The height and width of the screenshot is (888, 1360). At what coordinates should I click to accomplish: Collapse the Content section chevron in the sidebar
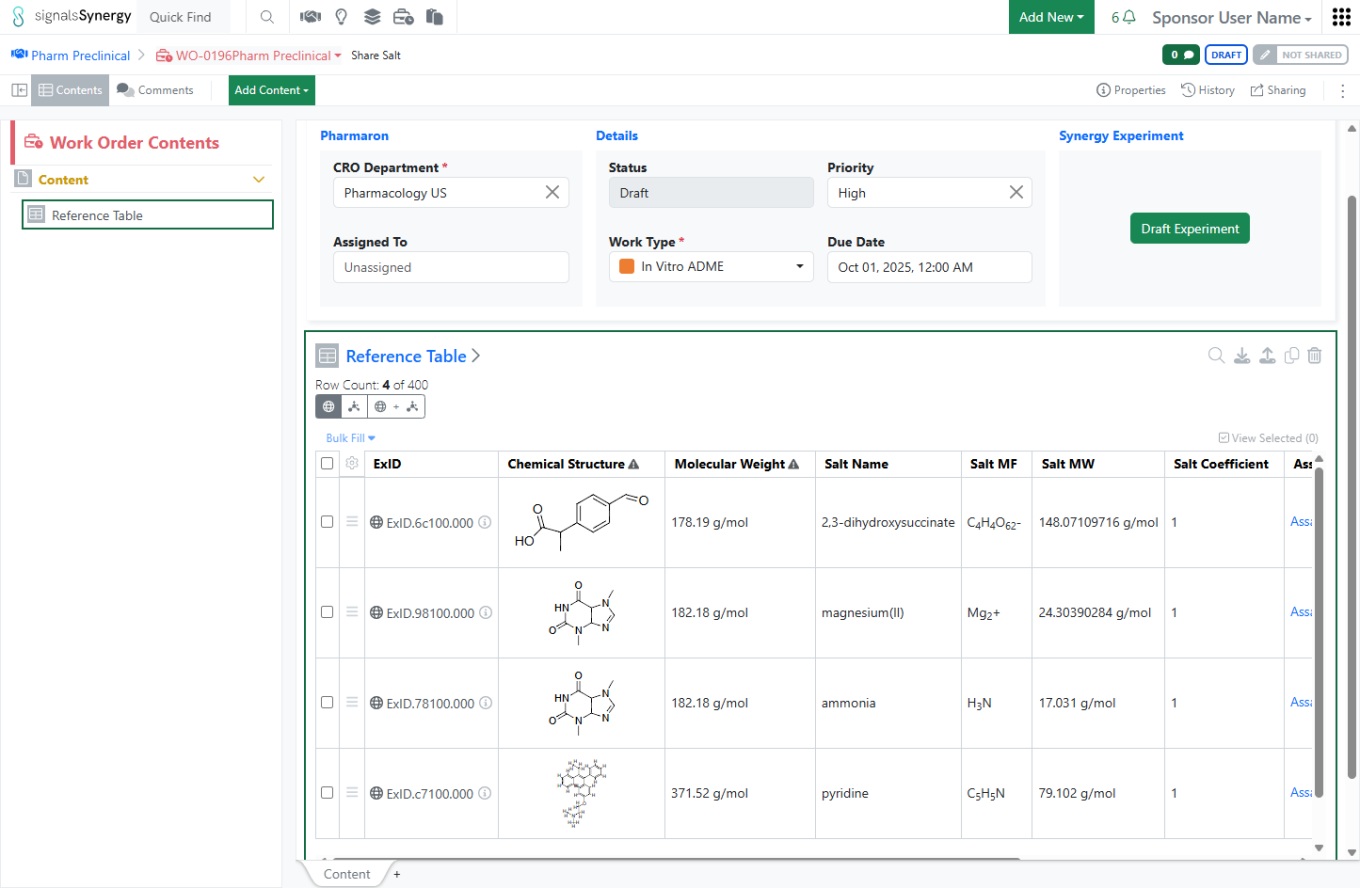[259, 180]
